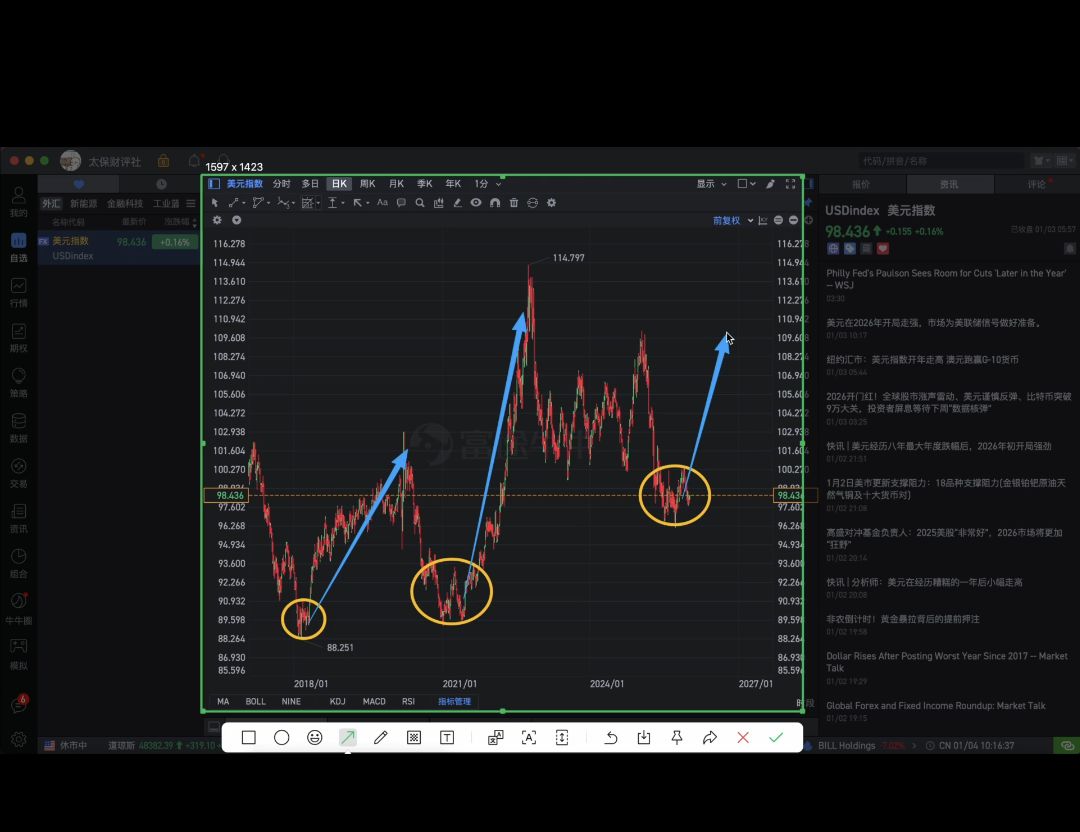This screenshot has width=1080, height=832.
Task: Choose the mosaic blur tool
Action: click(x=414, y=738)
